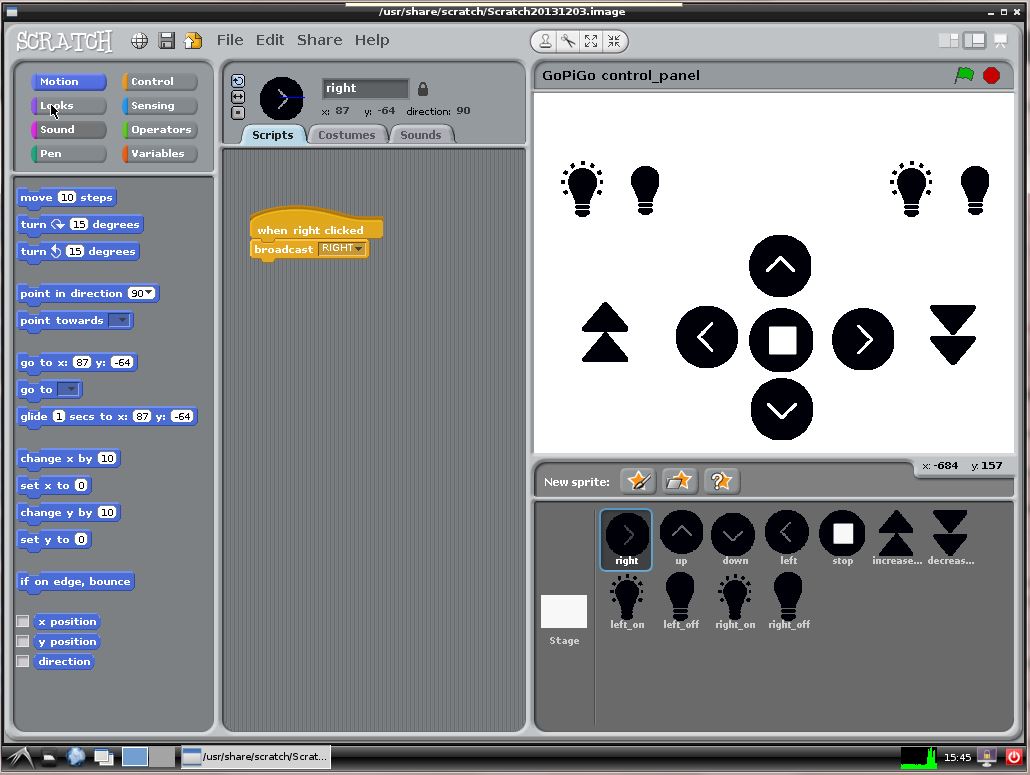Switch to small stage view mode
Screen dimensions: 1030x775
[x=949, y=41]
